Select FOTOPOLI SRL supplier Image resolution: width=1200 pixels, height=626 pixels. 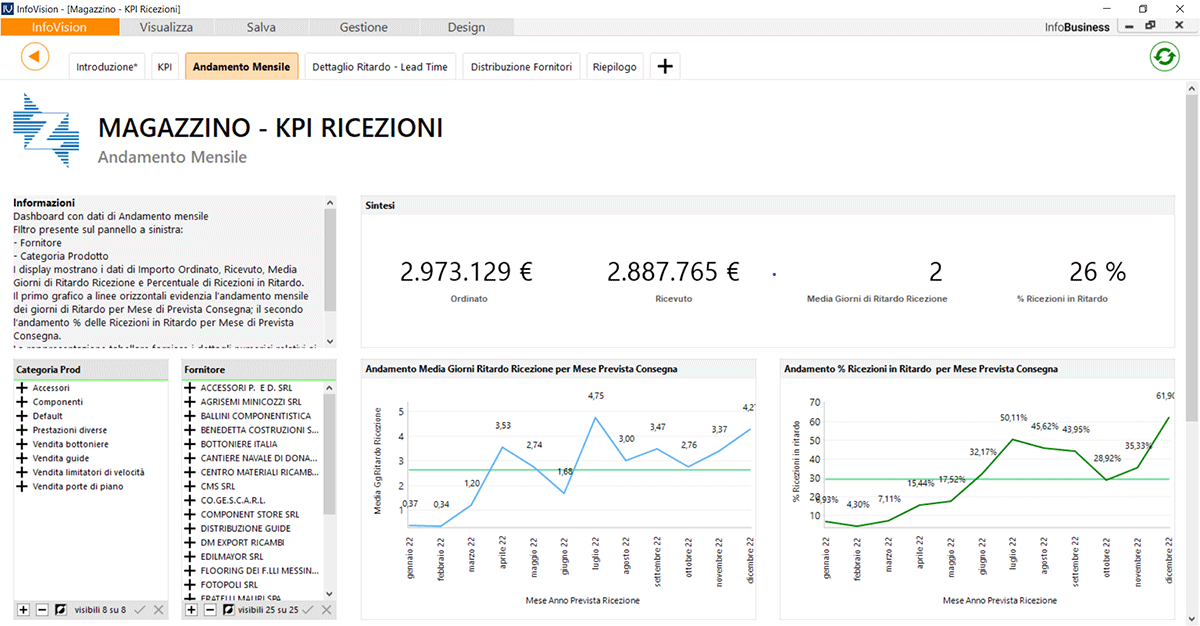coord(229,584)
